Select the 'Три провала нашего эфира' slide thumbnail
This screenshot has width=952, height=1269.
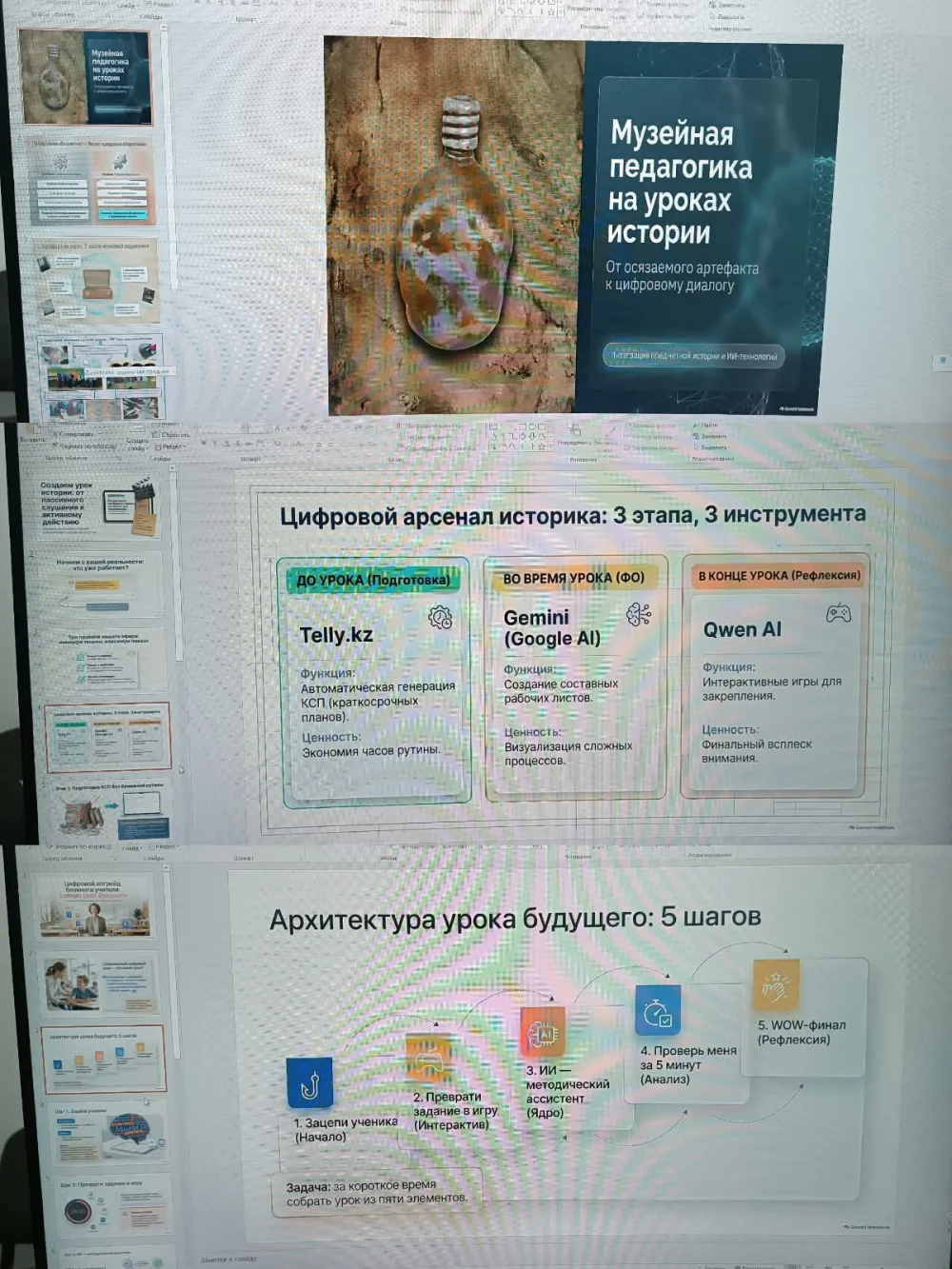[105, 661]
